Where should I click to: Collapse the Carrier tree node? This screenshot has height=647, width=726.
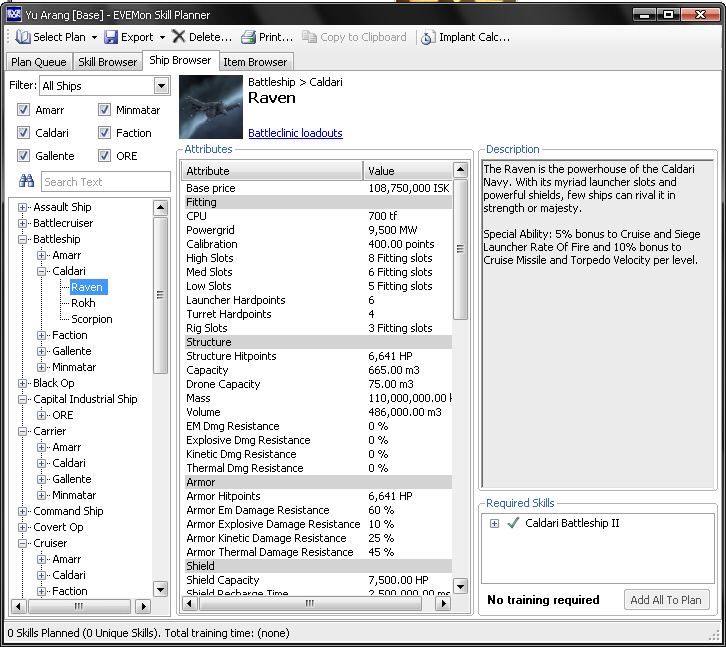(22, 431)
